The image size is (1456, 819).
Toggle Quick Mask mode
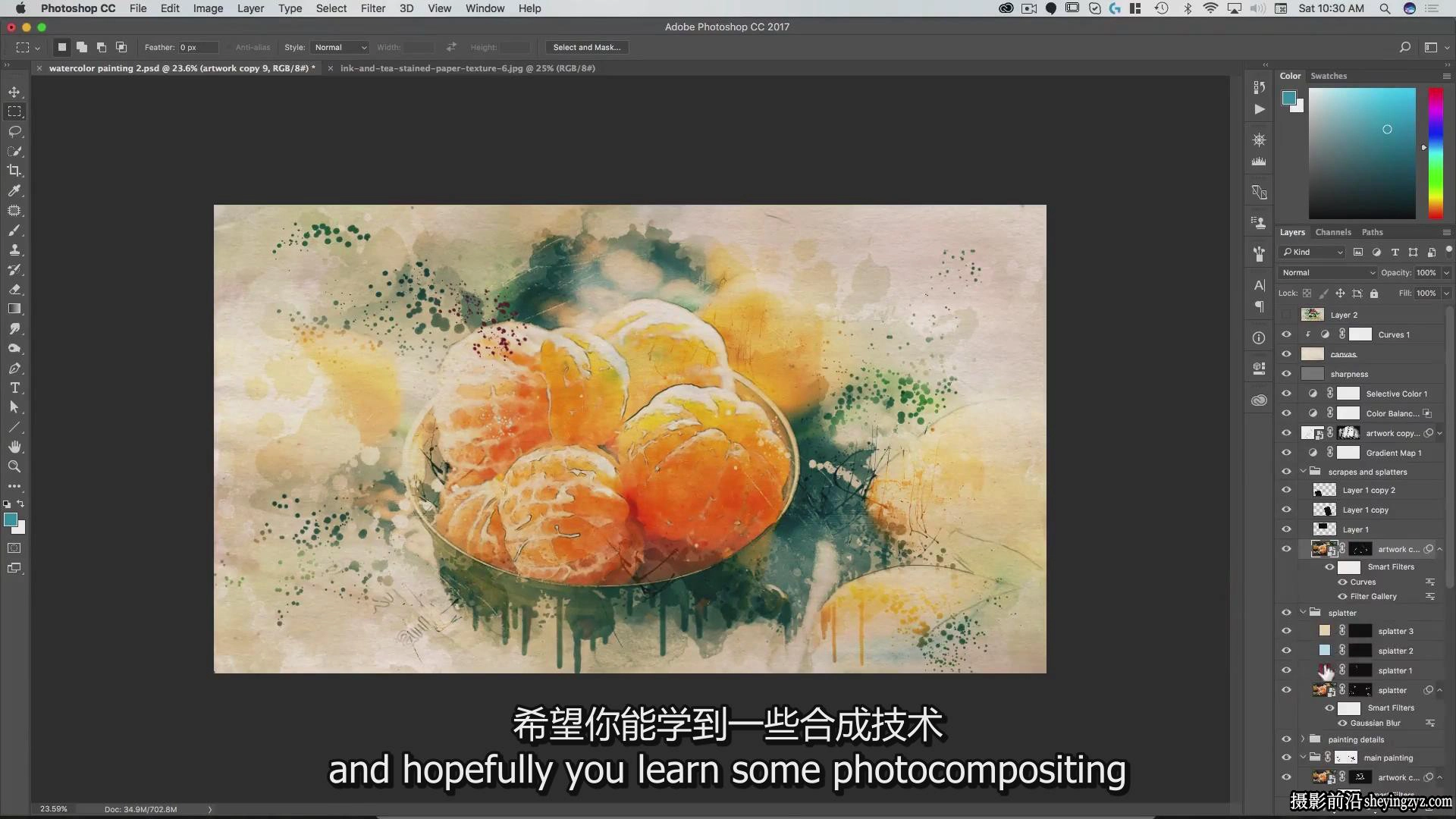[14, 548]
